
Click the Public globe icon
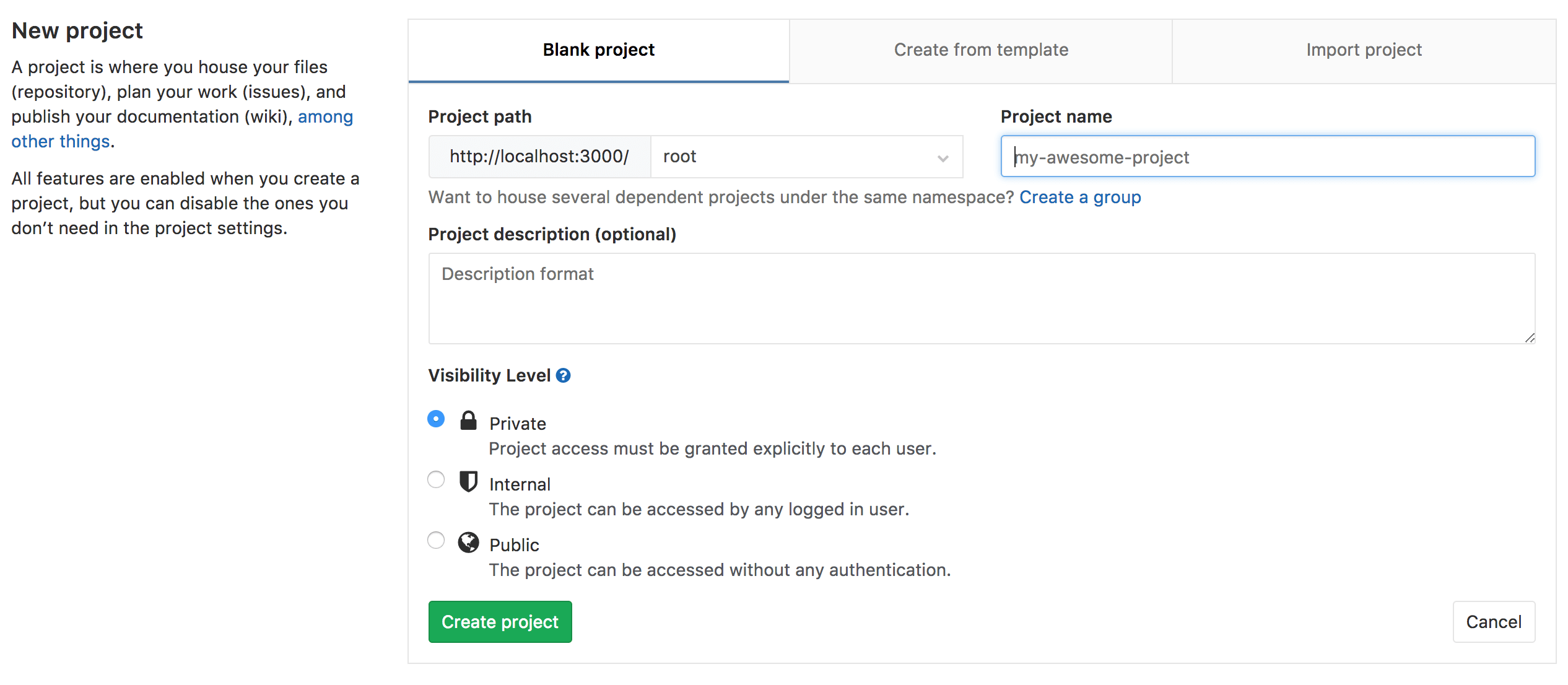(467, 543)
